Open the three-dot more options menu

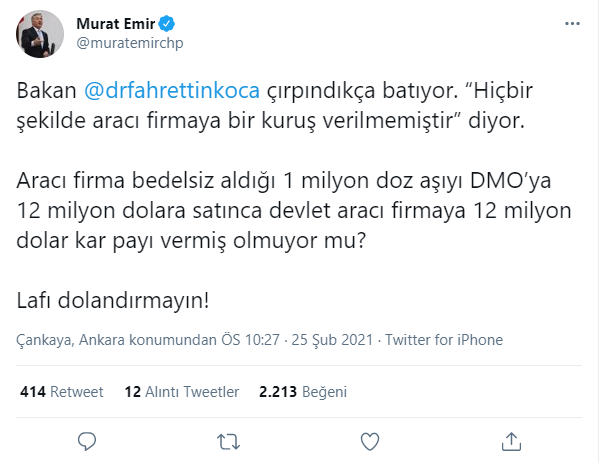coord(571,24)
